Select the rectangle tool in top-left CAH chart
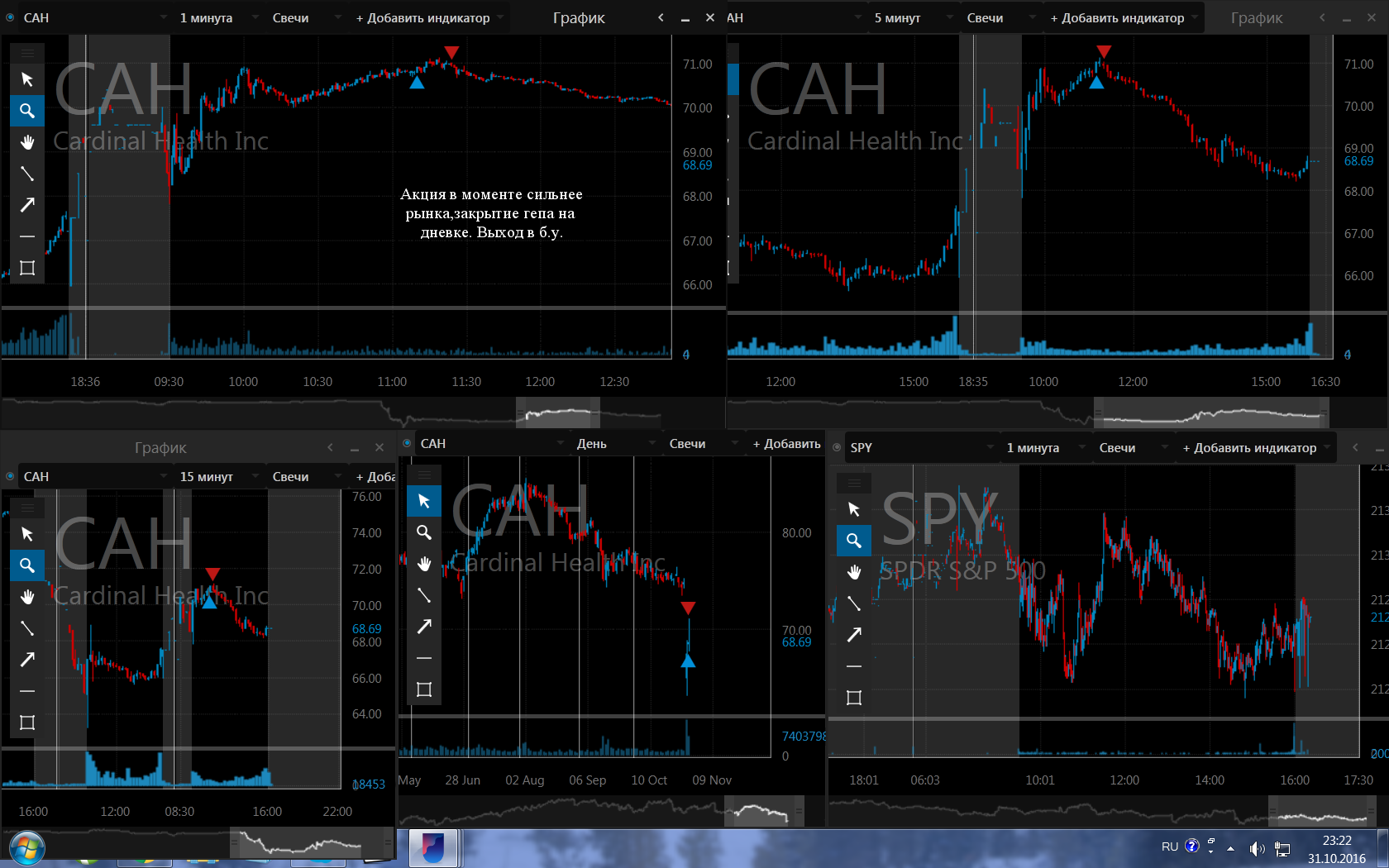The height and width of the screenshot is (868, 1389). (x=27, y=268)
